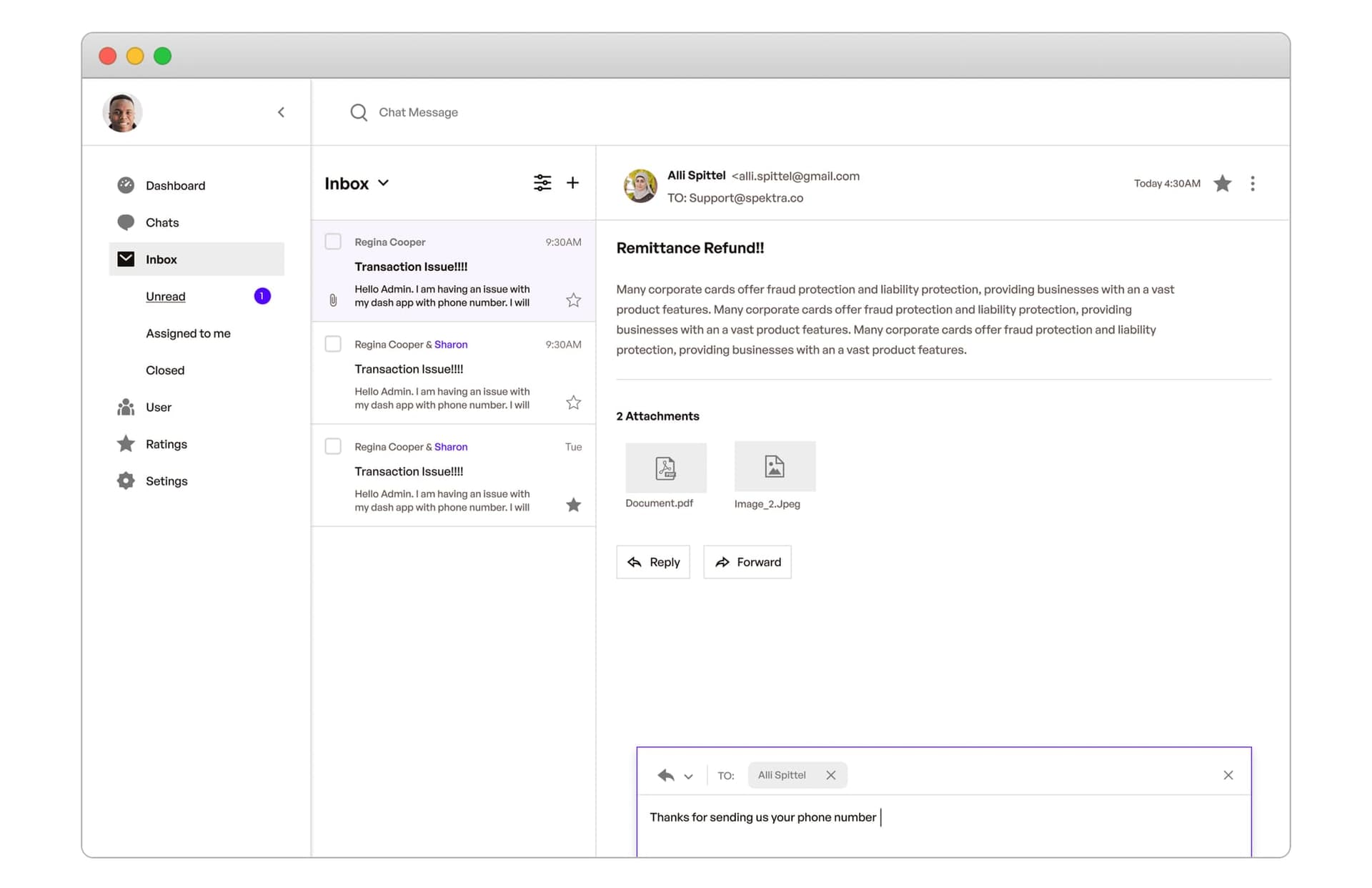This screenshot has height=888, width=1372.
Task: Click the Forward button
Action: [x=747, y=562]
